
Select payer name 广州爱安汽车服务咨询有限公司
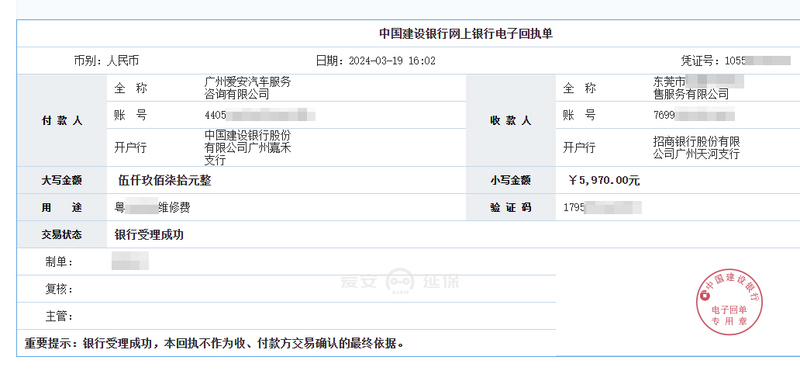pyautogui.click(x=247, y=88)
